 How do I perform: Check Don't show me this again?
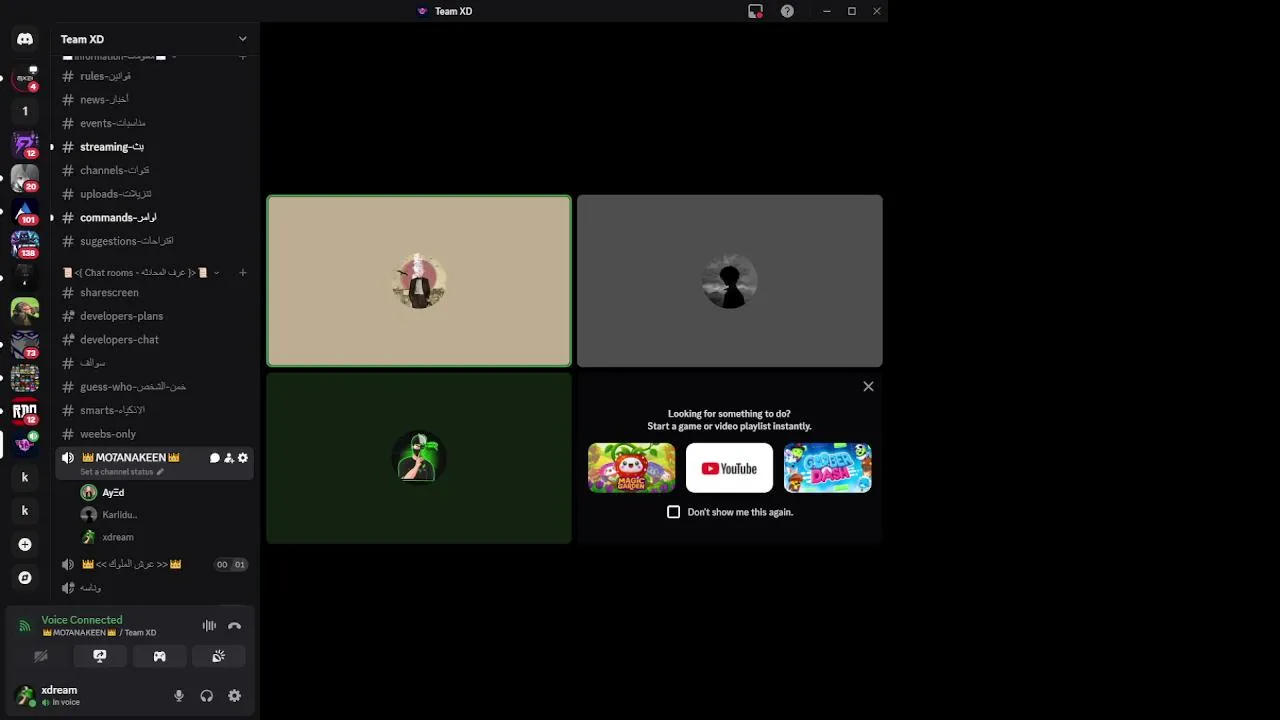point(673,512)
